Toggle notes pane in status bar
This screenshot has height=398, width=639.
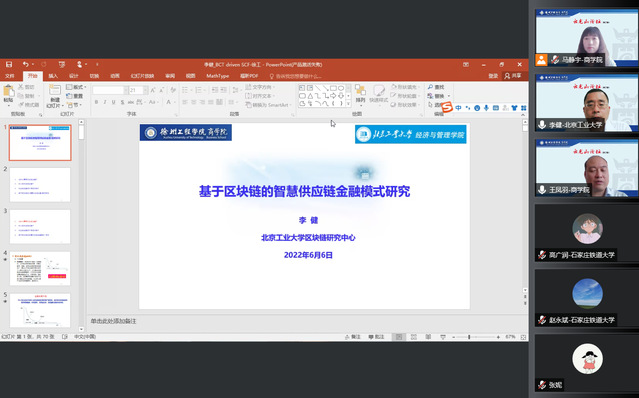click(x=353, y=337)
